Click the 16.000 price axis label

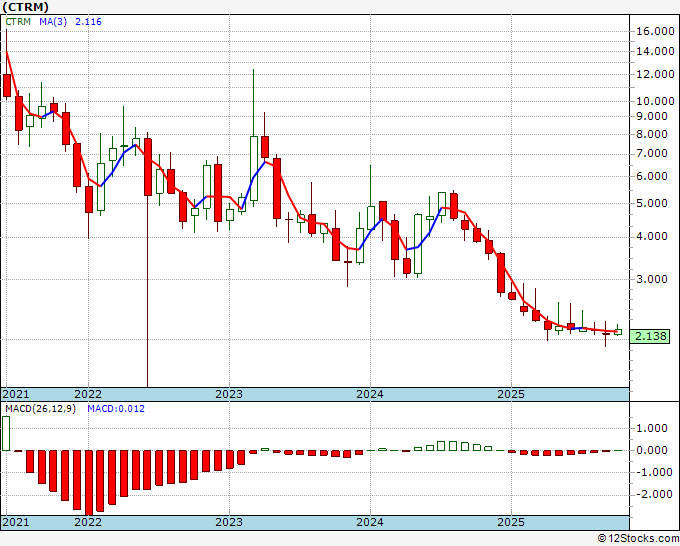pyautogui.click(x=655, y=31)
